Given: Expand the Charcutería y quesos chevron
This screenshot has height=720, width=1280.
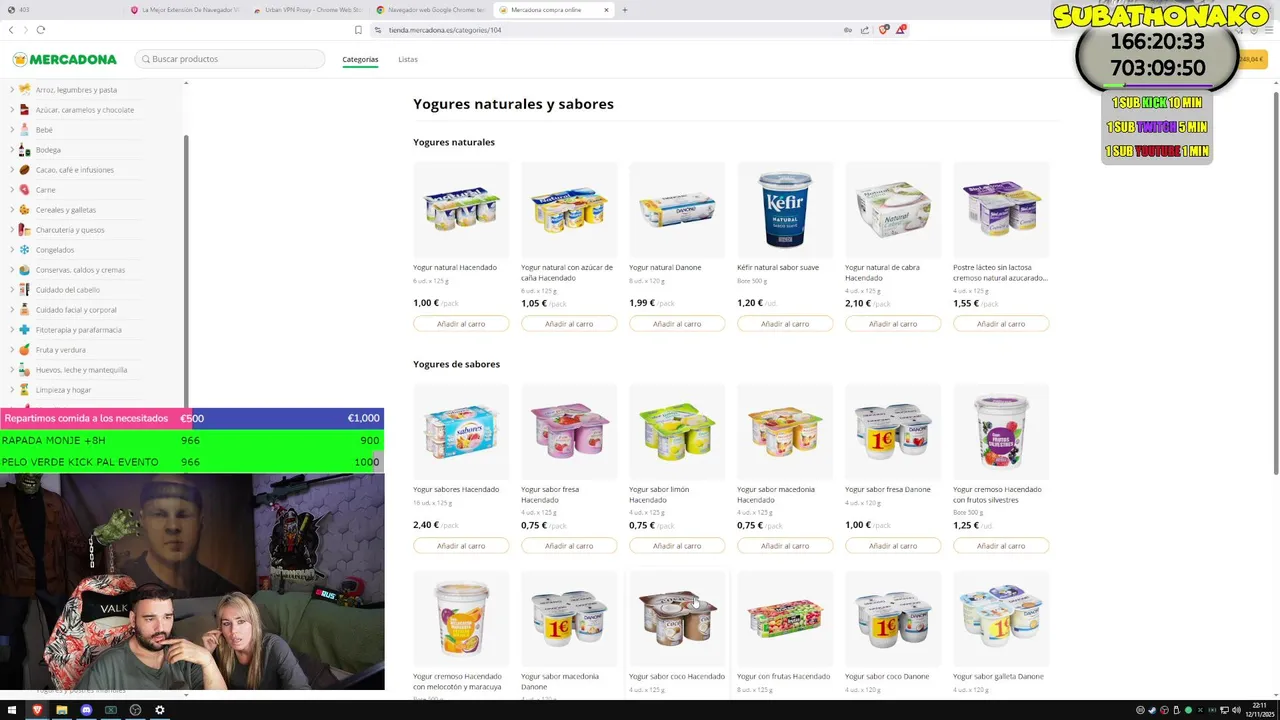Looking at the screenshot, I should click(12, 230).
